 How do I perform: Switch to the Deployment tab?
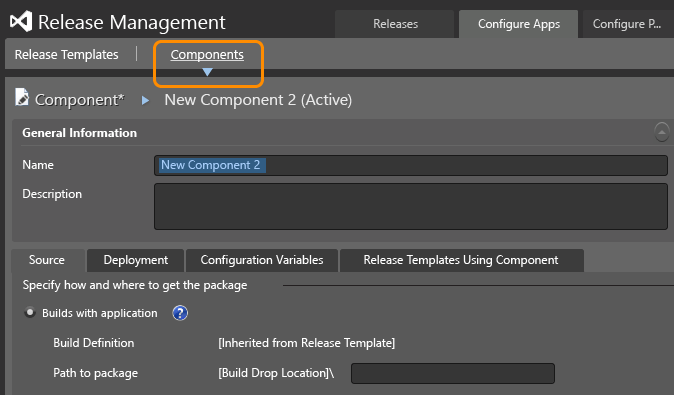tap(135, 260)
